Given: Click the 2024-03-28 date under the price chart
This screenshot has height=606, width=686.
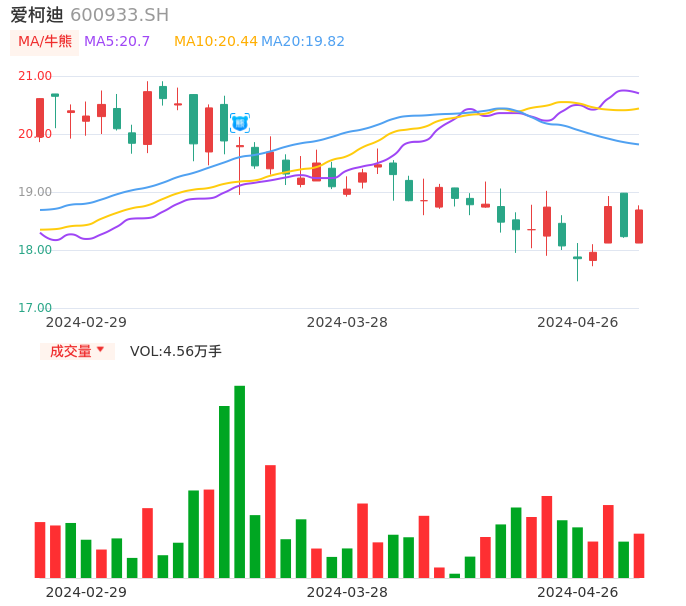Looking at the screenshot, I should coord(347,322).
